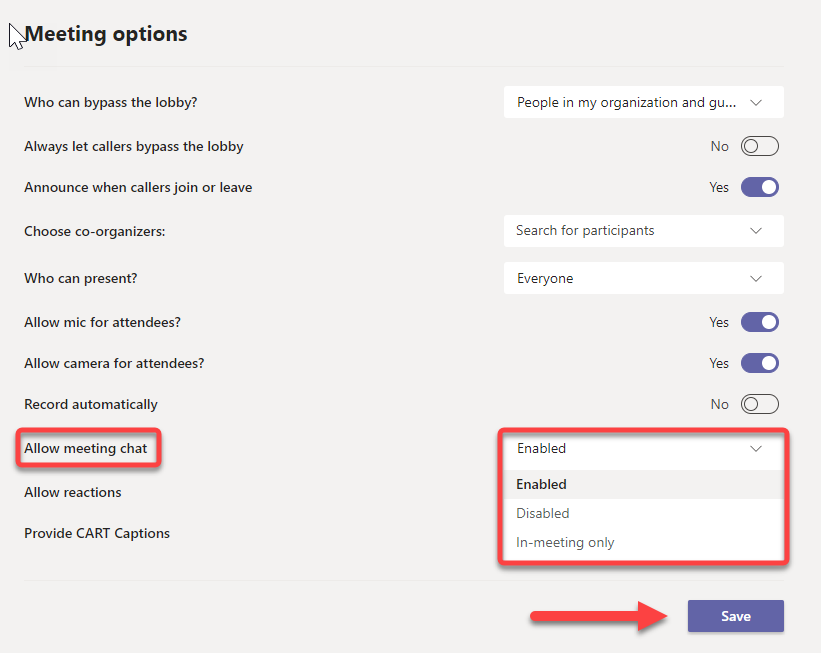Click the 'Provide CART Captions' label
The height and width of the screenshot is (653, 821).
point(97,533)
